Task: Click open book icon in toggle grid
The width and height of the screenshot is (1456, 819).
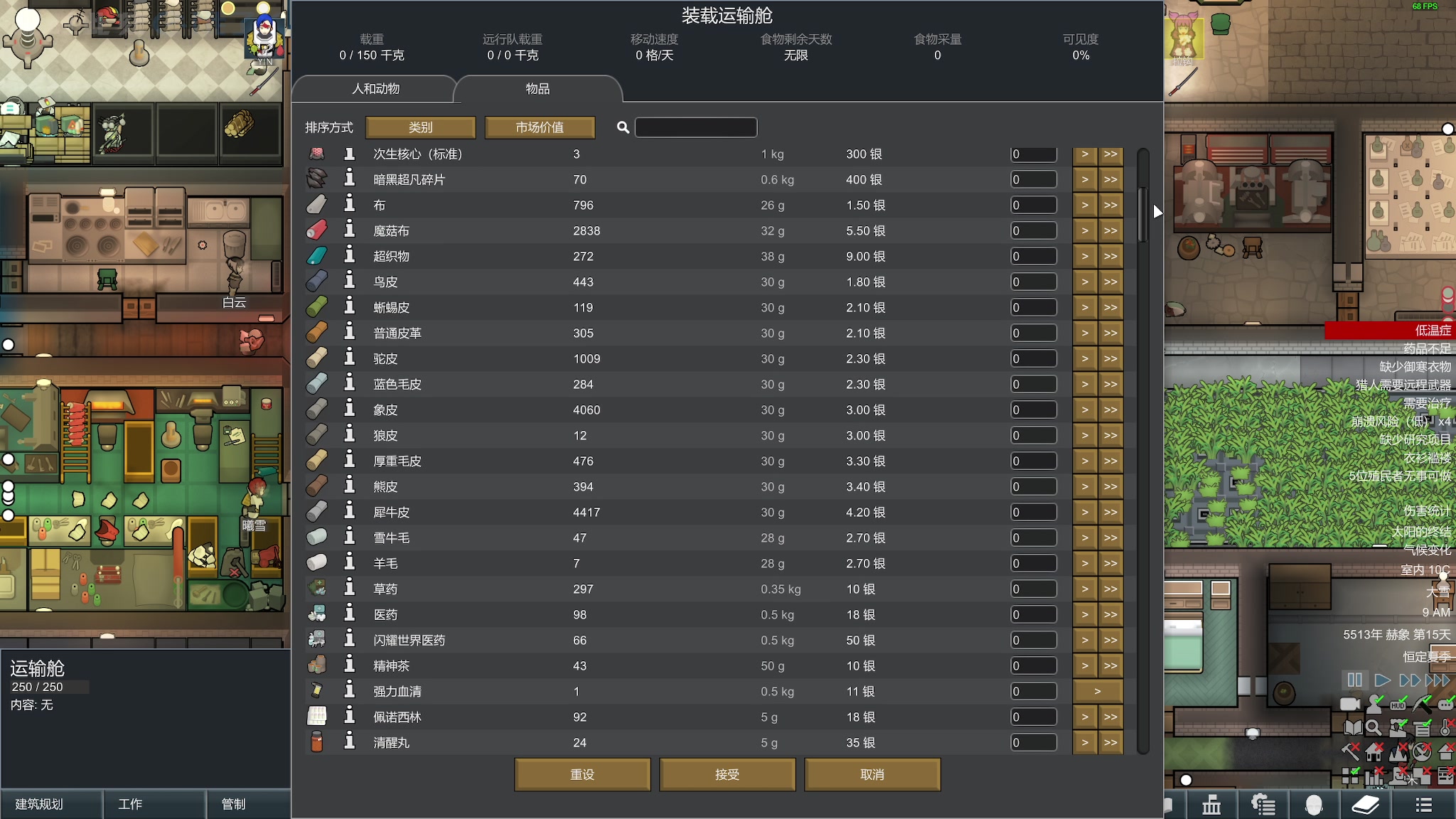Action: point(1352,727)
